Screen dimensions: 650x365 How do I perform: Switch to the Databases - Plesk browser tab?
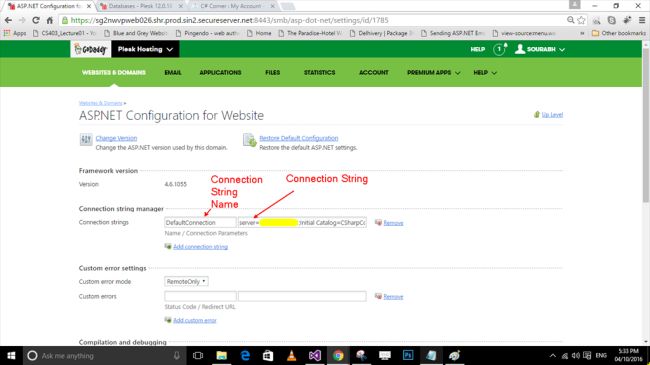(x=141, y=6)
